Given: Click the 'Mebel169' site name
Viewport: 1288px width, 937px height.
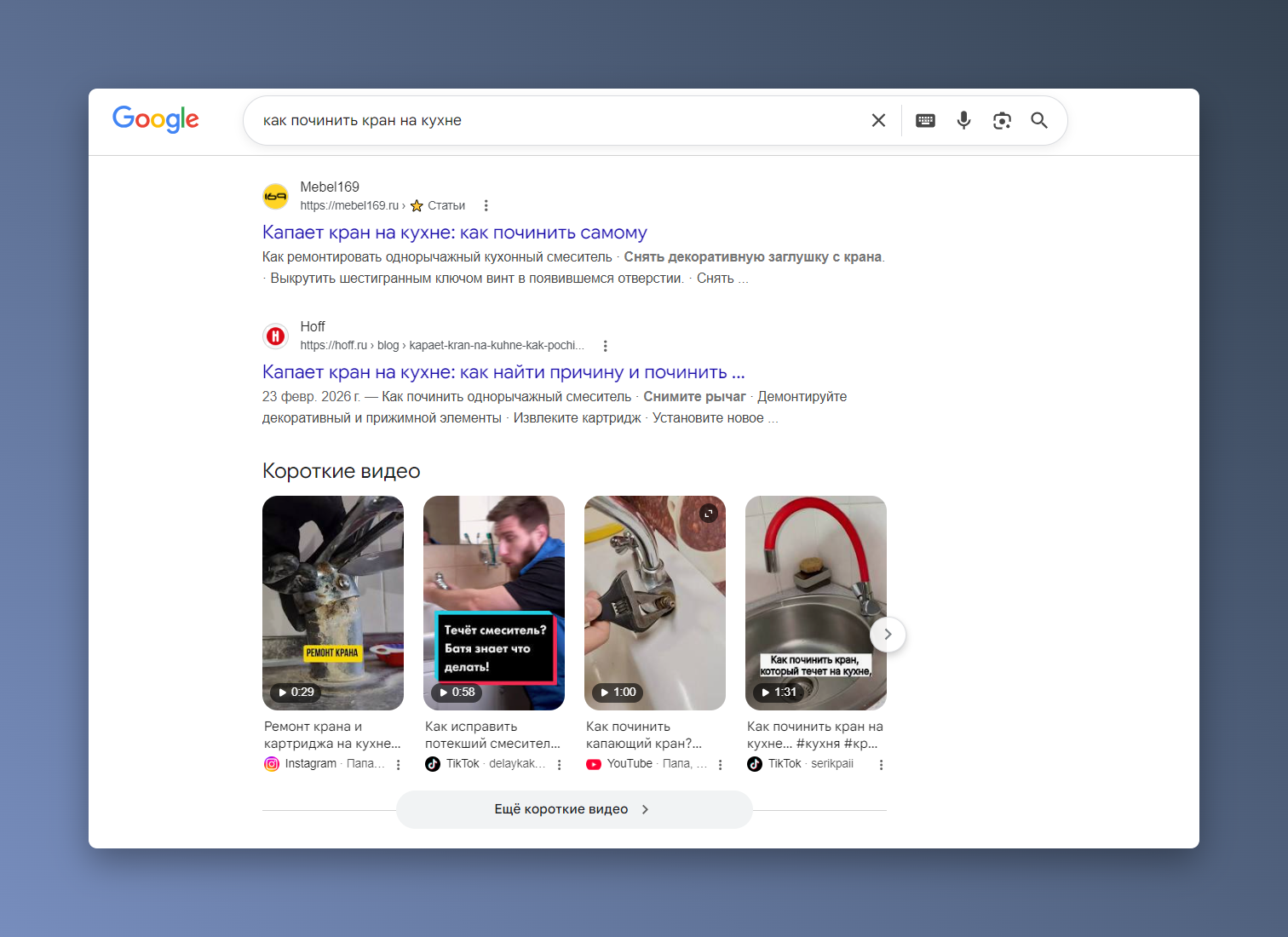Looking at the screenshot, I should (330, 187).
